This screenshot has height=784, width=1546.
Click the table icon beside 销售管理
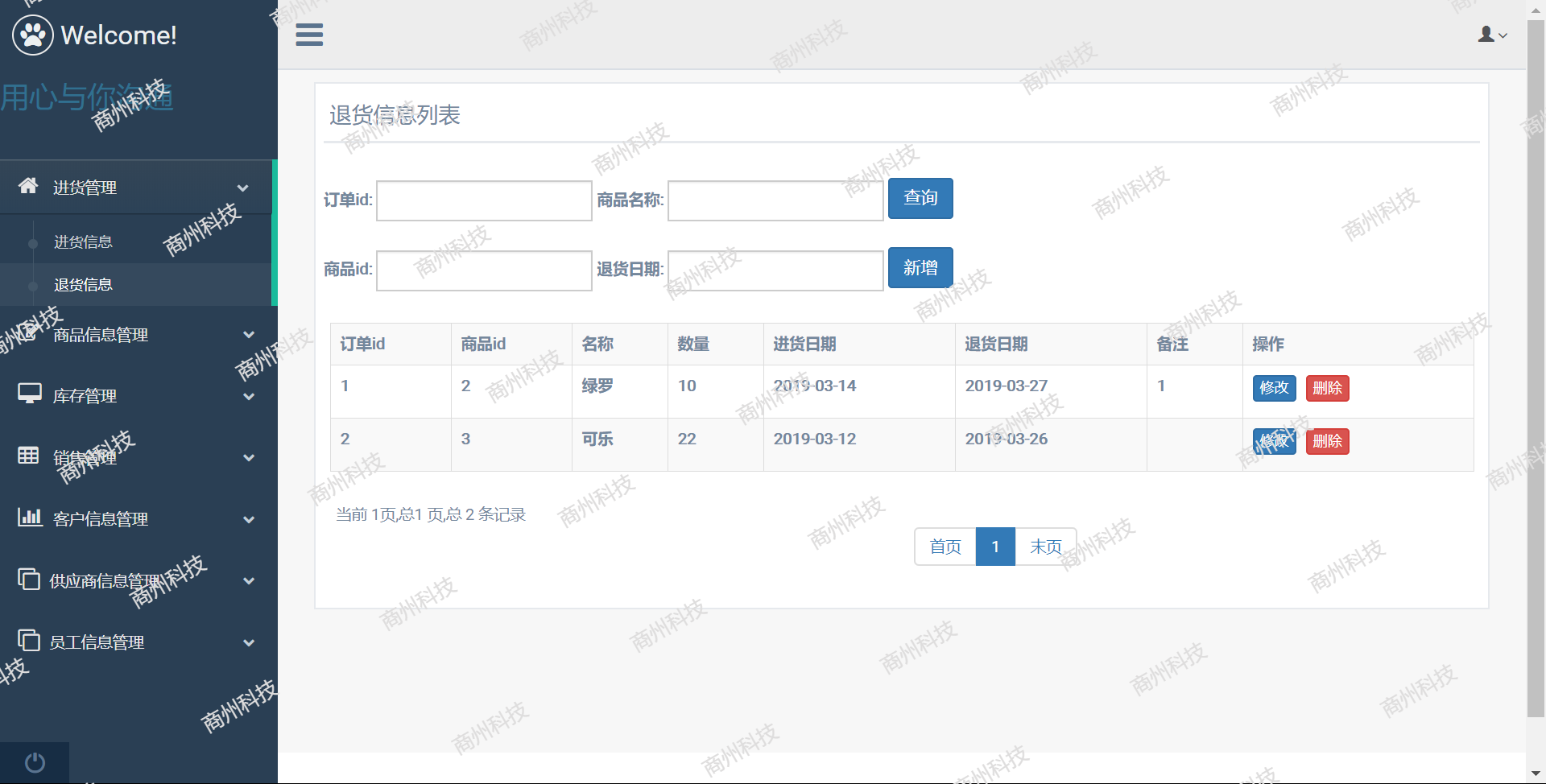[28, 456]
